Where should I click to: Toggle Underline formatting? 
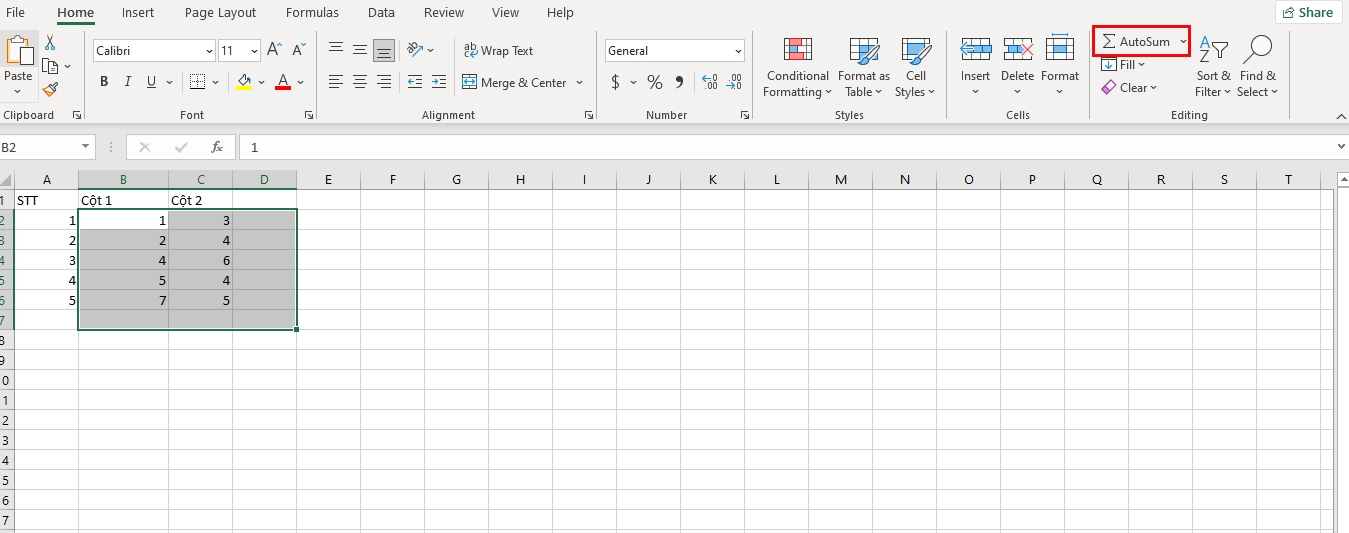[x=151, y=82]
